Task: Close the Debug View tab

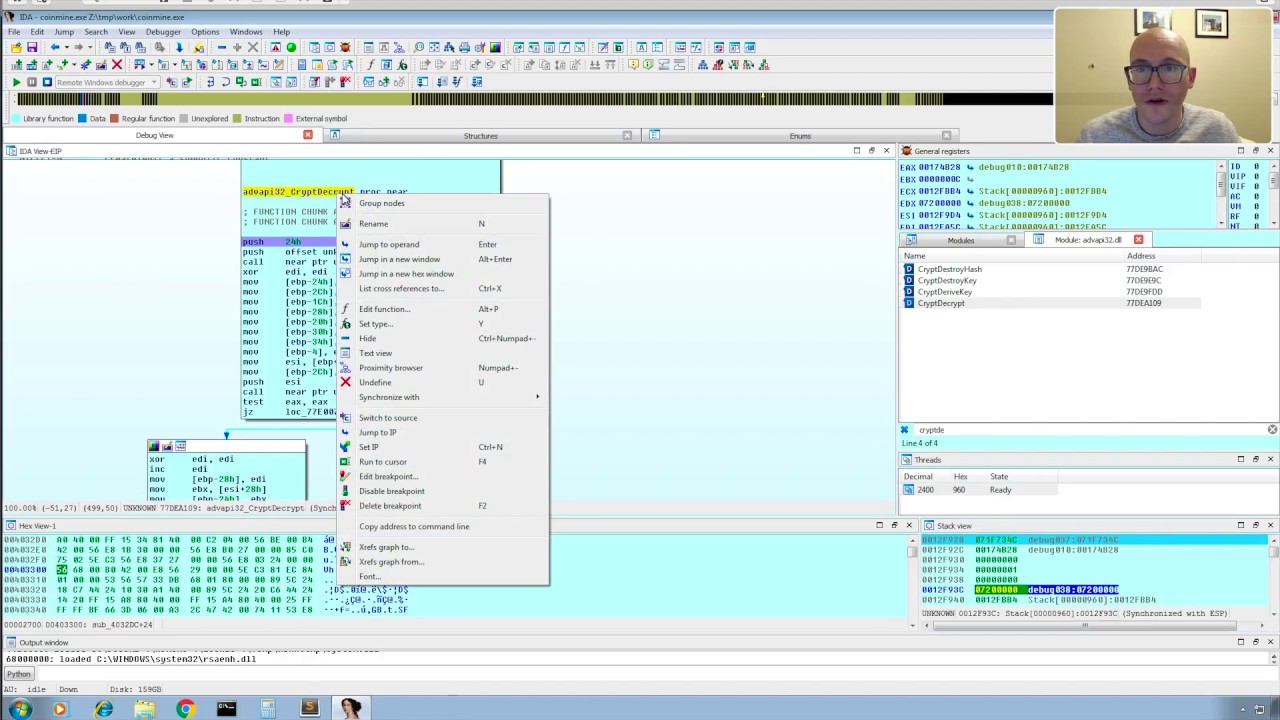Action: [x=308, y=135]
